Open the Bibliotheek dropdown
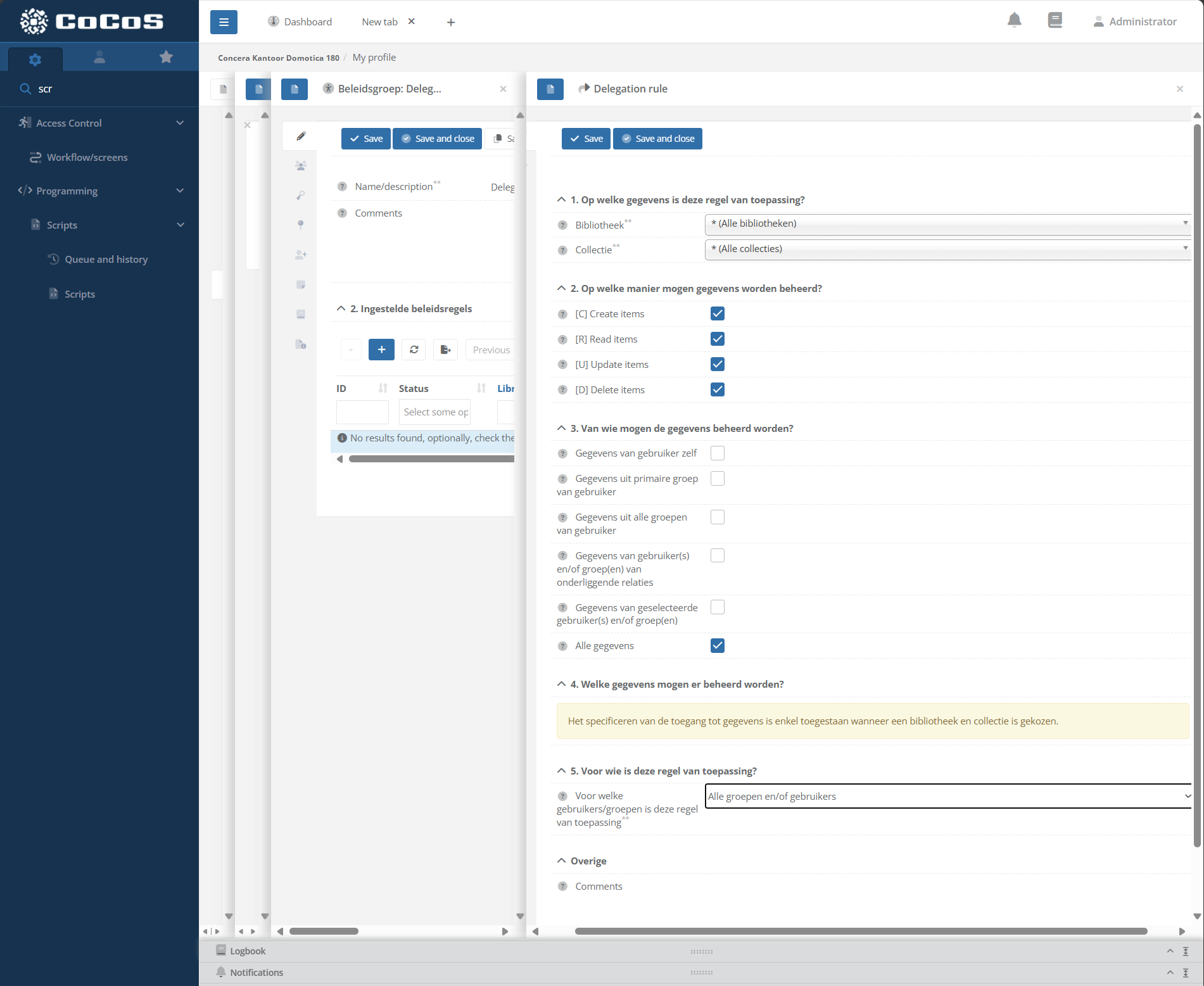Image resolution: width=1204 pixels, height=986 pixels. pyautogui.click(x=947, y=224)
